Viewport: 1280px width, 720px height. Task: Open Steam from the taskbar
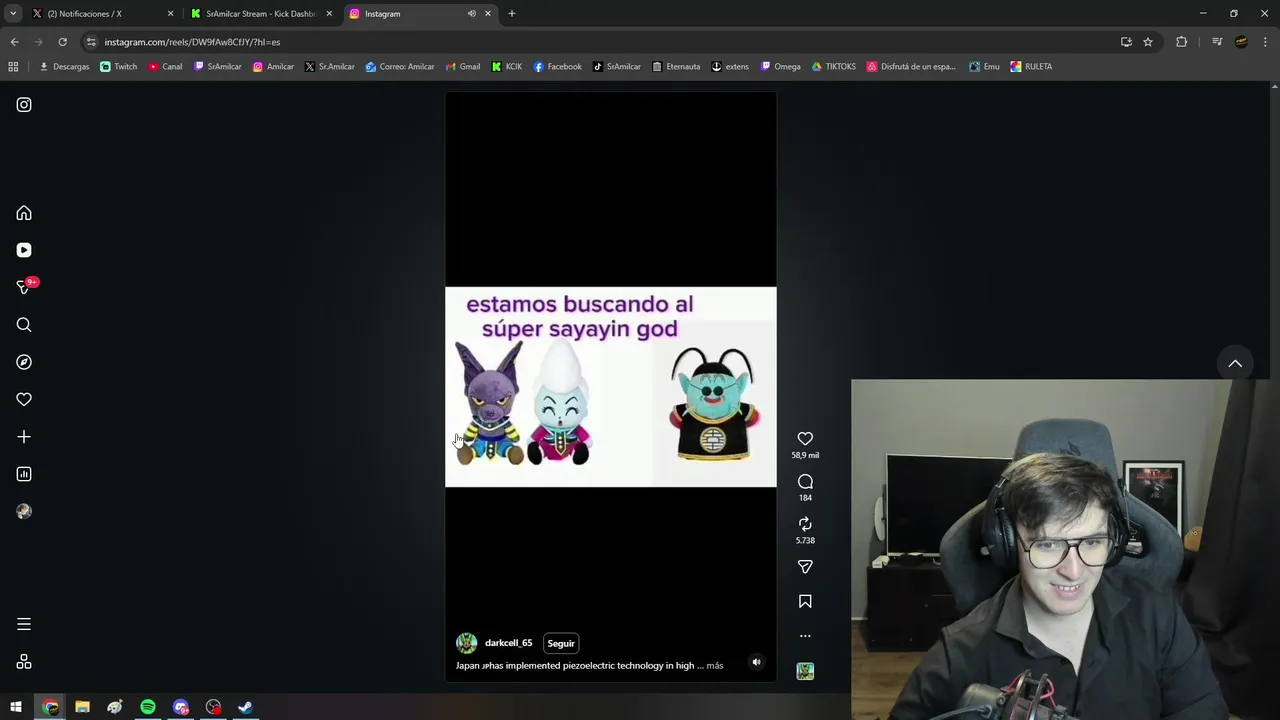tap(245, 707)
